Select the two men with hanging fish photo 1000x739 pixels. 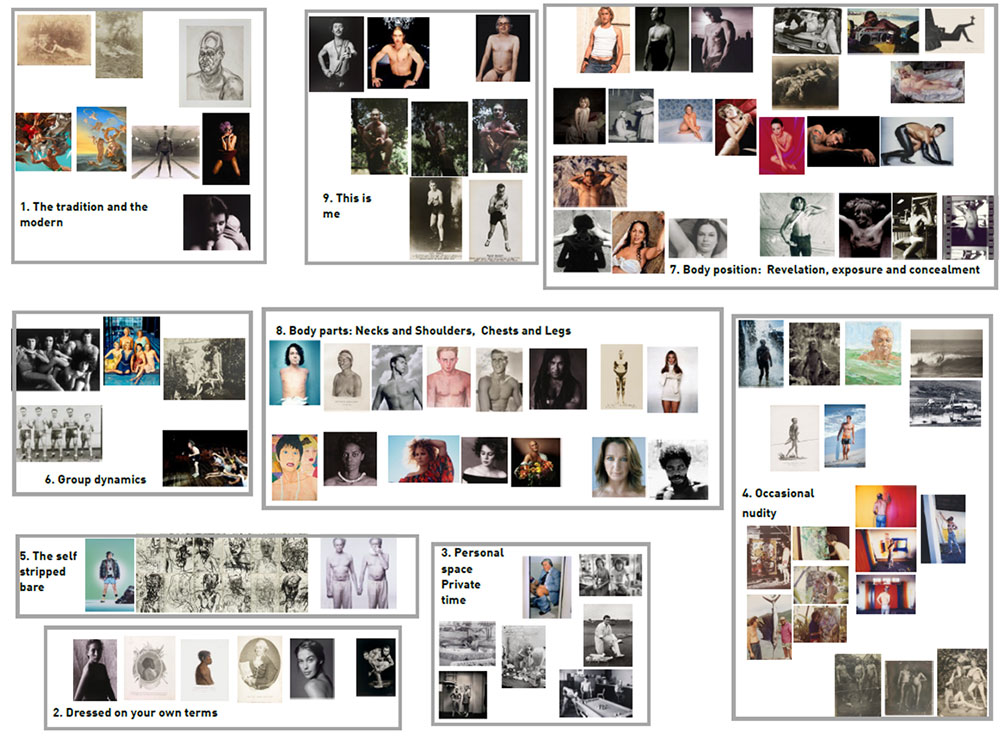coord(770,627)
